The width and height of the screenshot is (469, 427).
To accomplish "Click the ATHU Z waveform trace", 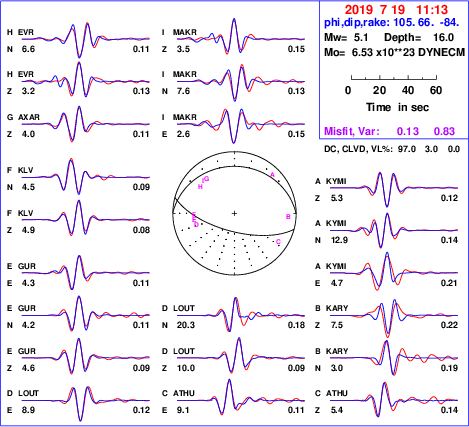I will [x=394, y=400].
